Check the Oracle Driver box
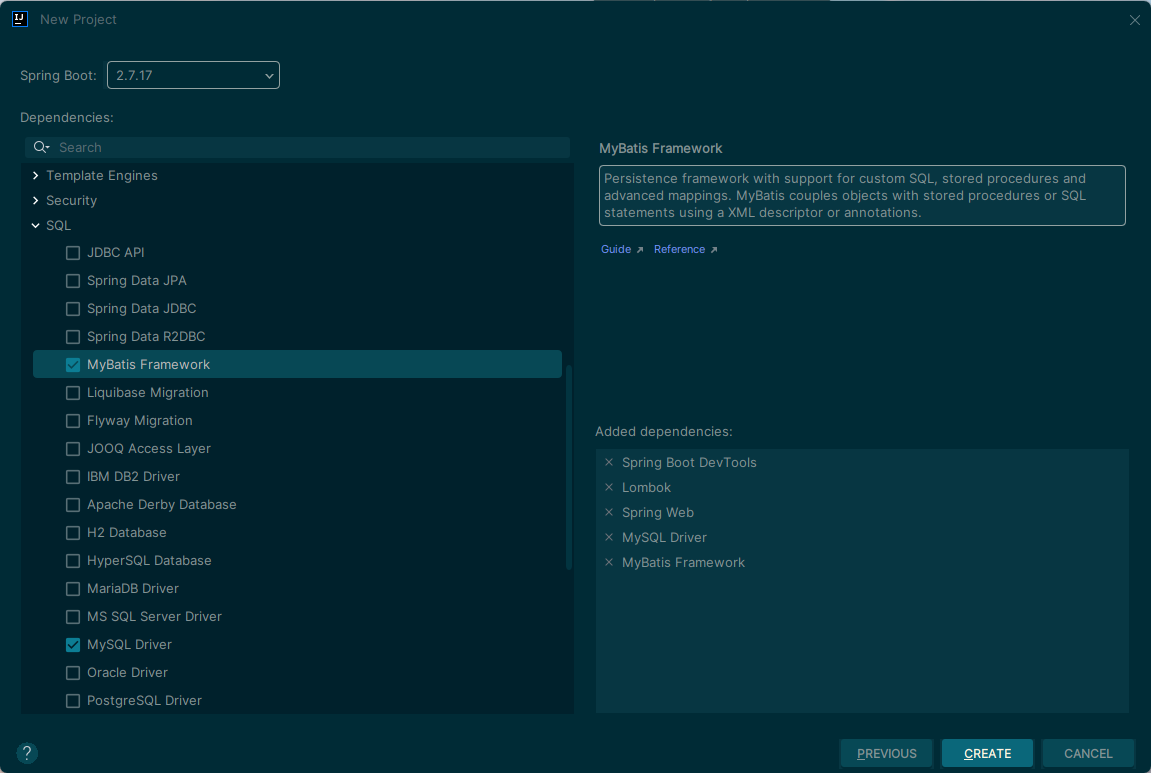The height and width of the screenshot is (773, 1151). point(73,672)
